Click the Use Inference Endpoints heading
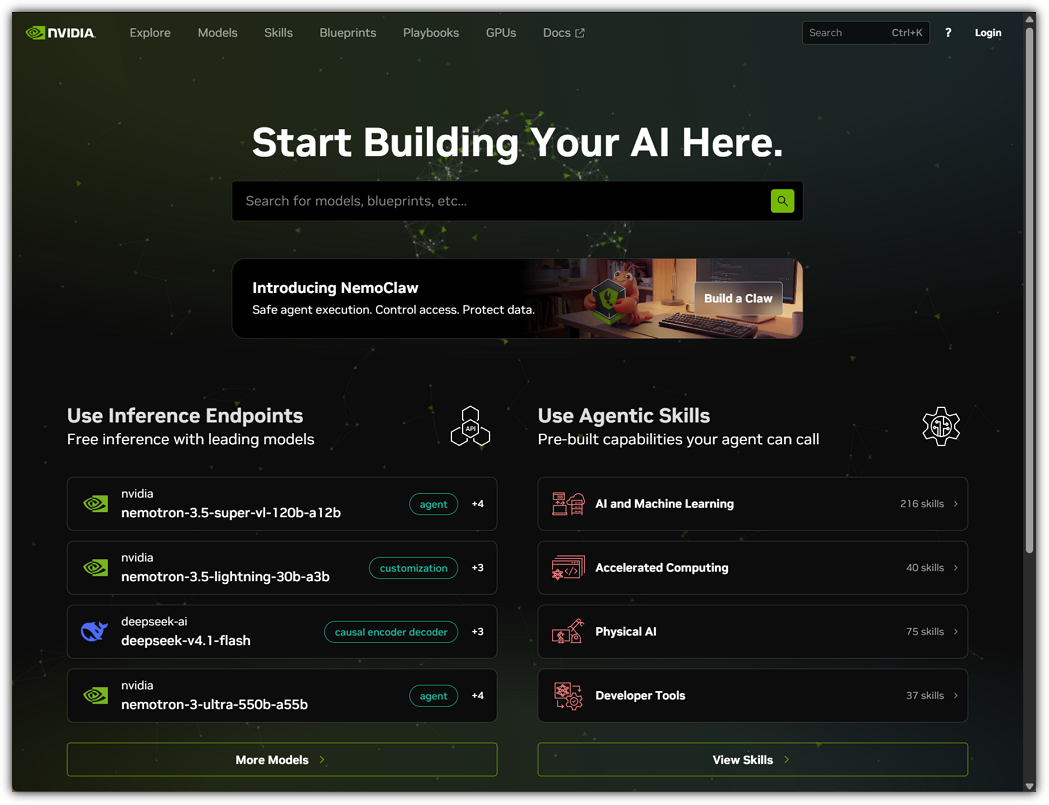Image resolution: width=1049 pixels, height=805 pixels. tap(185, 416)
